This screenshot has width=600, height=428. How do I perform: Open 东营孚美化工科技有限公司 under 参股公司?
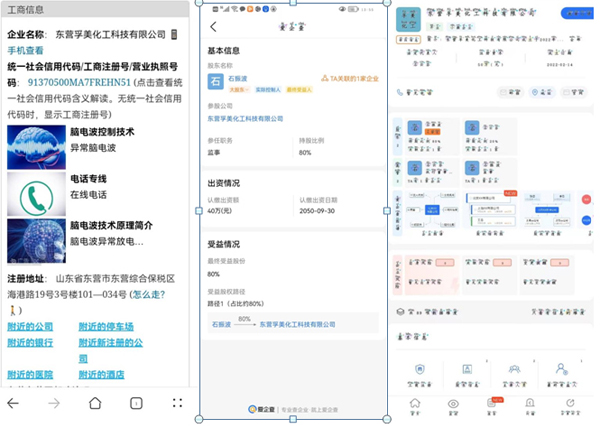pos(245,119)
